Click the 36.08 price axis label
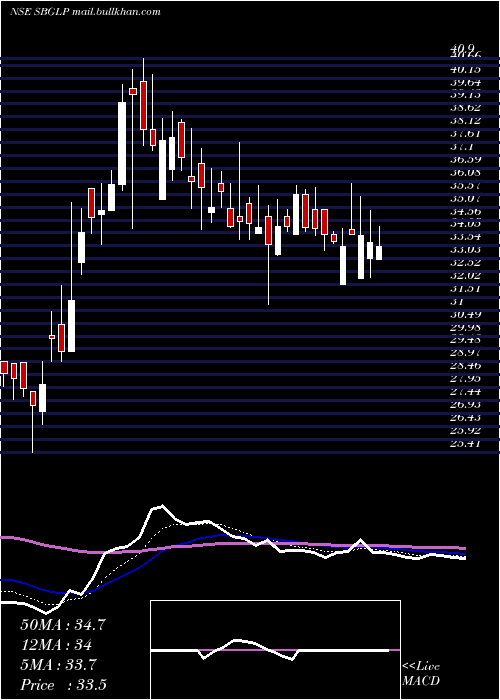This screenshot has width=500, height=700. 465,172
